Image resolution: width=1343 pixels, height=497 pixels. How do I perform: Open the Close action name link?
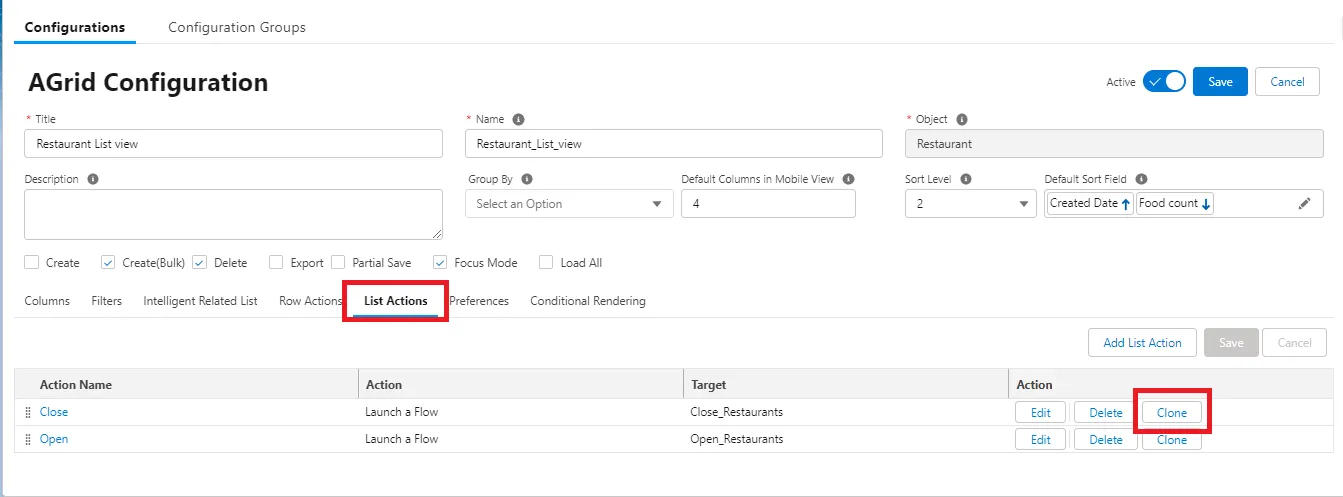click(x=54, y=412)
